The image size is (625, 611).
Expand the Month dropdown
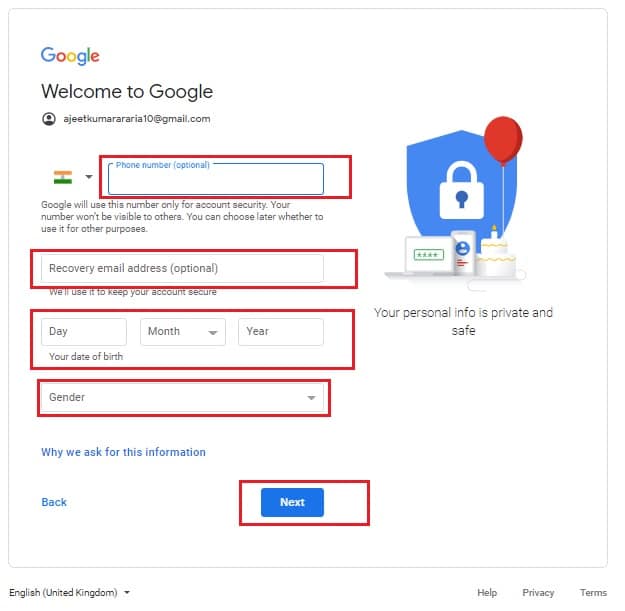click(183, 332)
